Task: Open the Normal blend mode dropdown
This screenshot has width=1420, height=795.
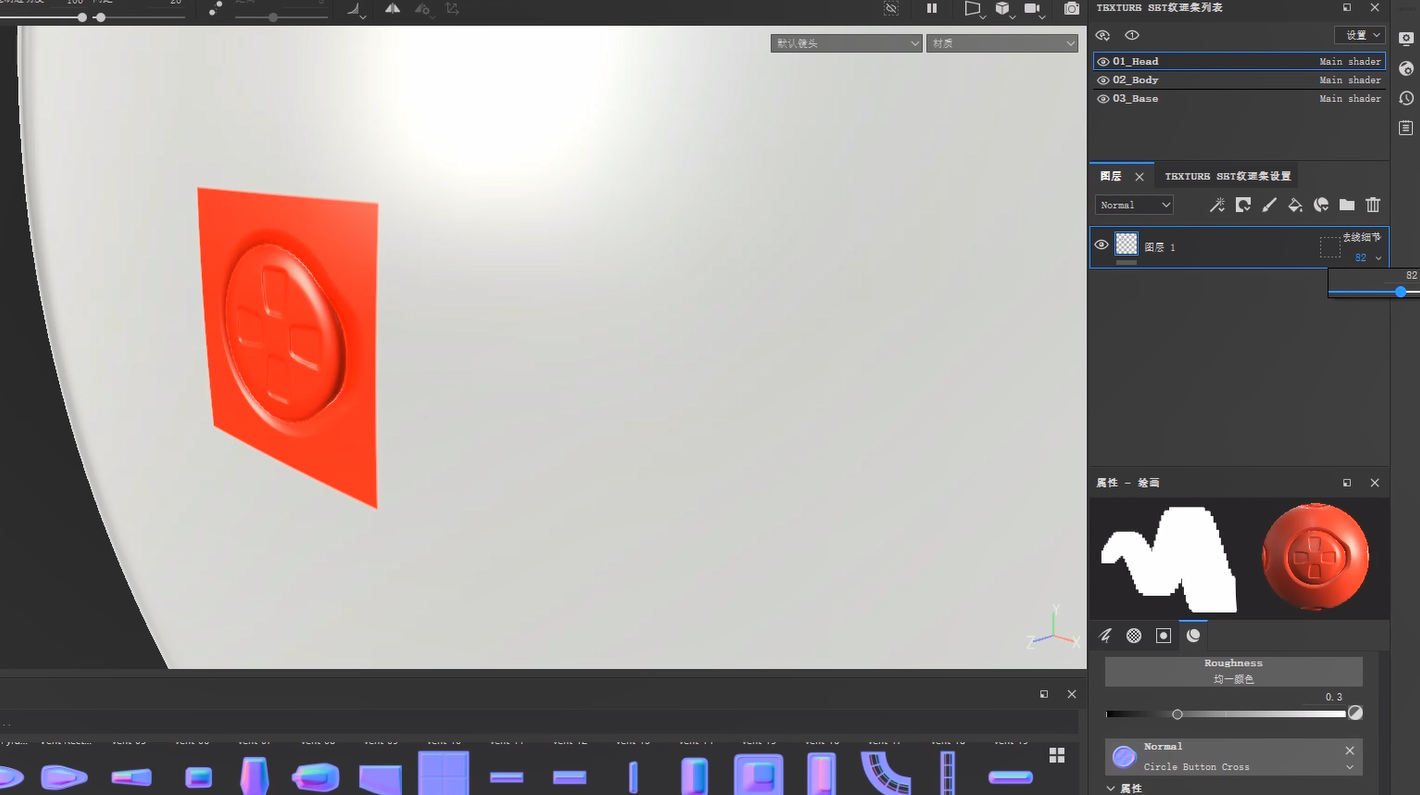Action: 1134,205
